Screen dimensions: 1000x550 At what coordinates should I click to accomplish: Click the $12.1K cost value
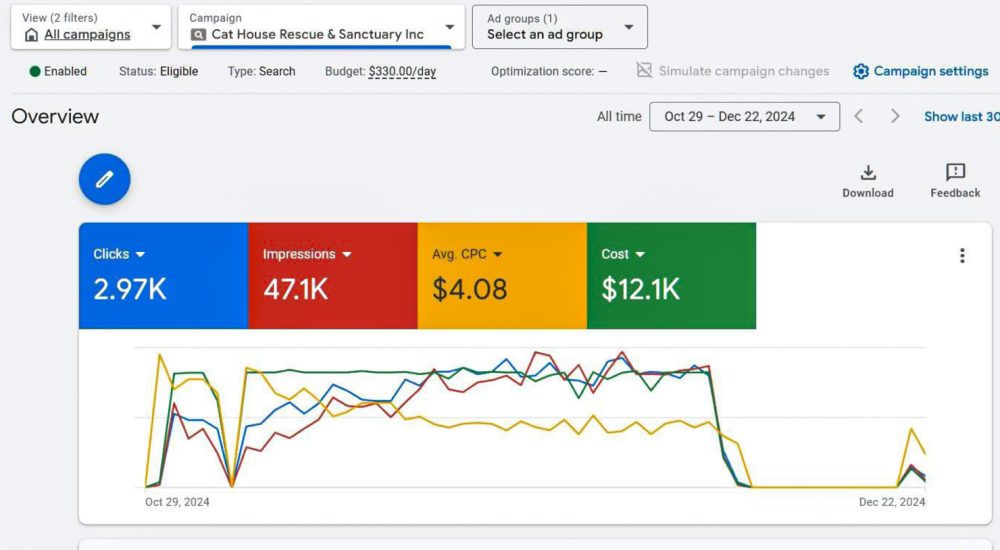pos(641,290)
